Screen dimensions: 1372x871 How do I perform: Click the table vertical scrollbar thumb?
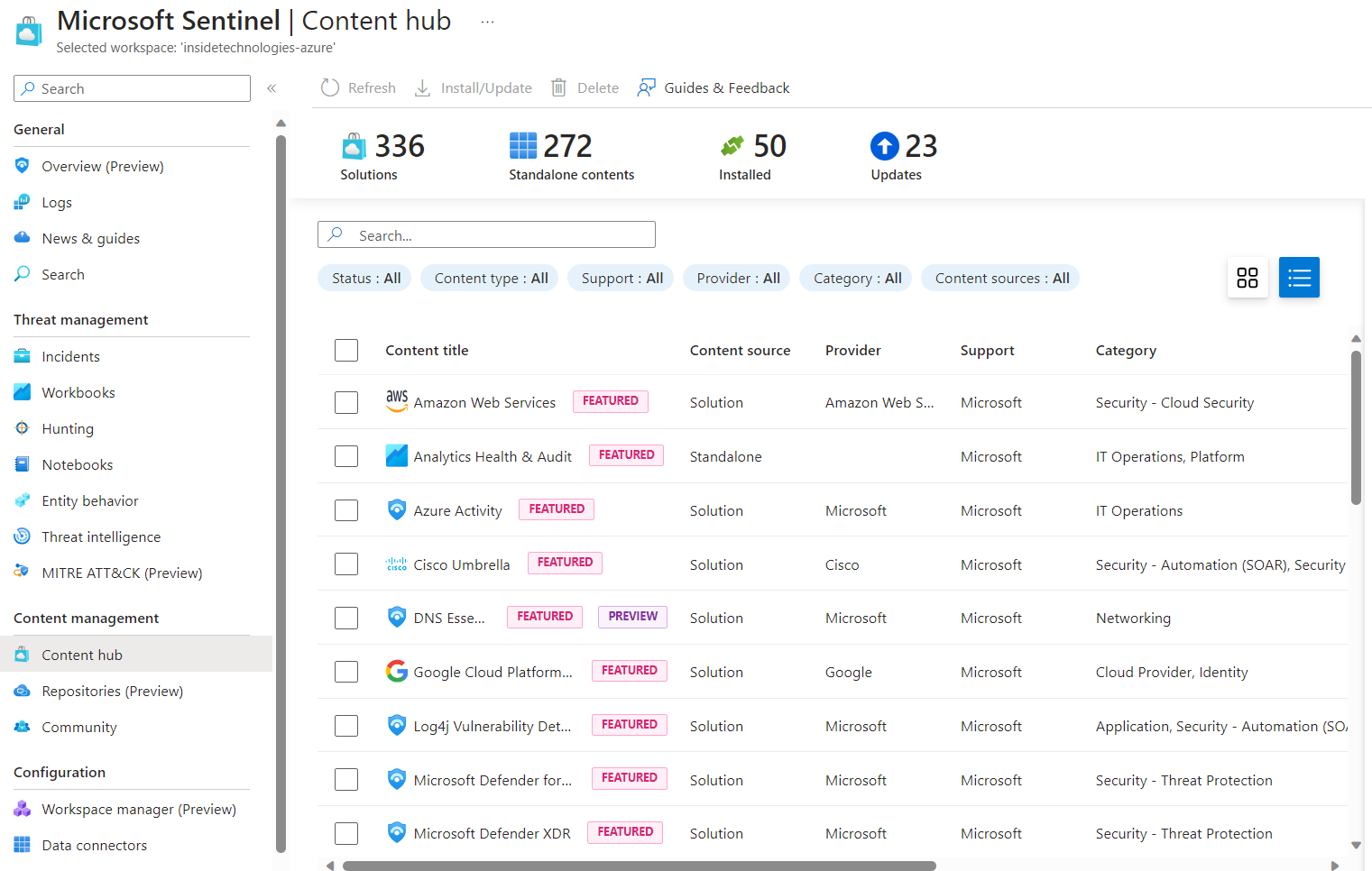1356,427
